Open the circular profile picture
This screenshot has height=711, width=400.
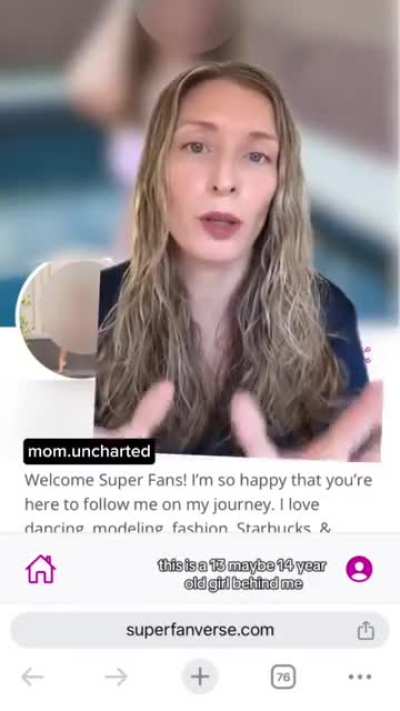58,317
